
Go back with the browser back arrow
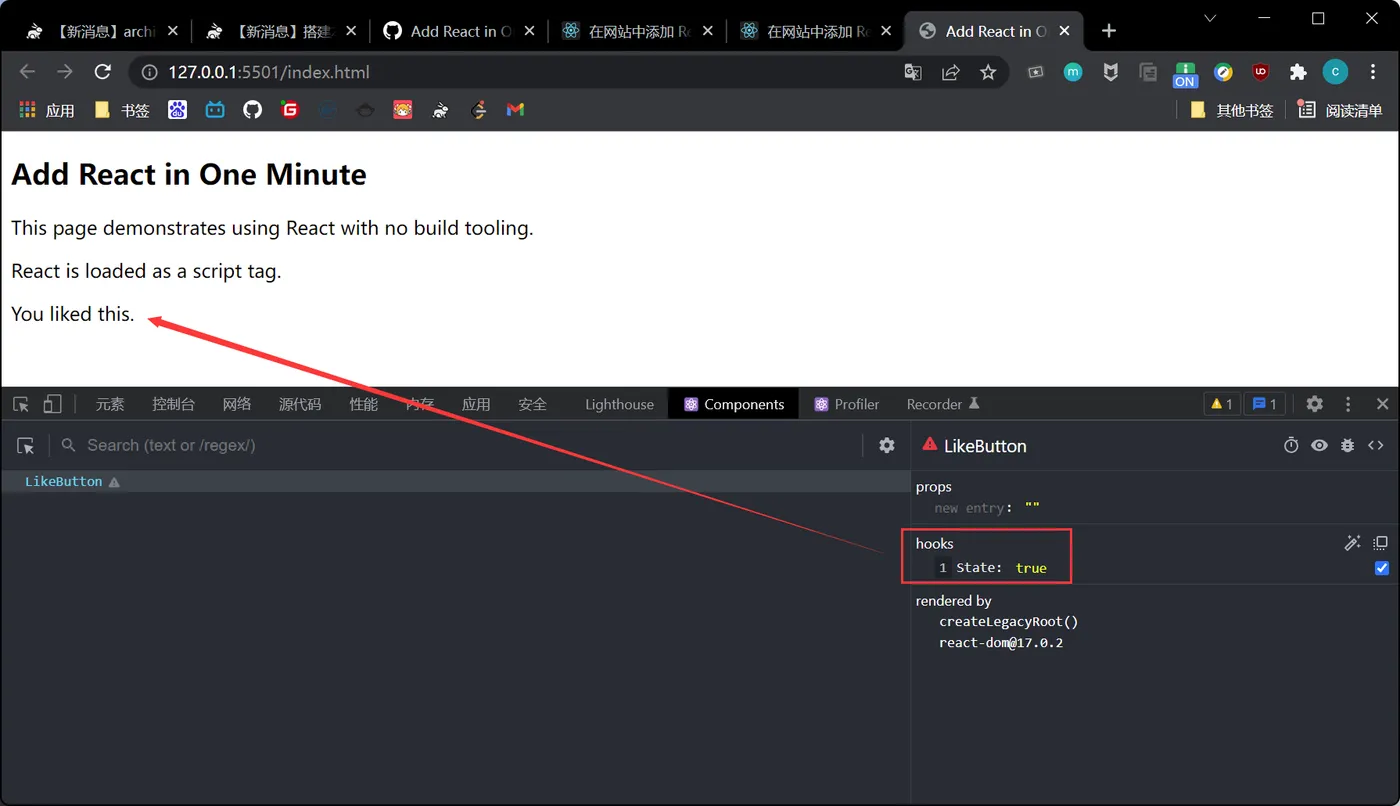click(x=27, y=72)
